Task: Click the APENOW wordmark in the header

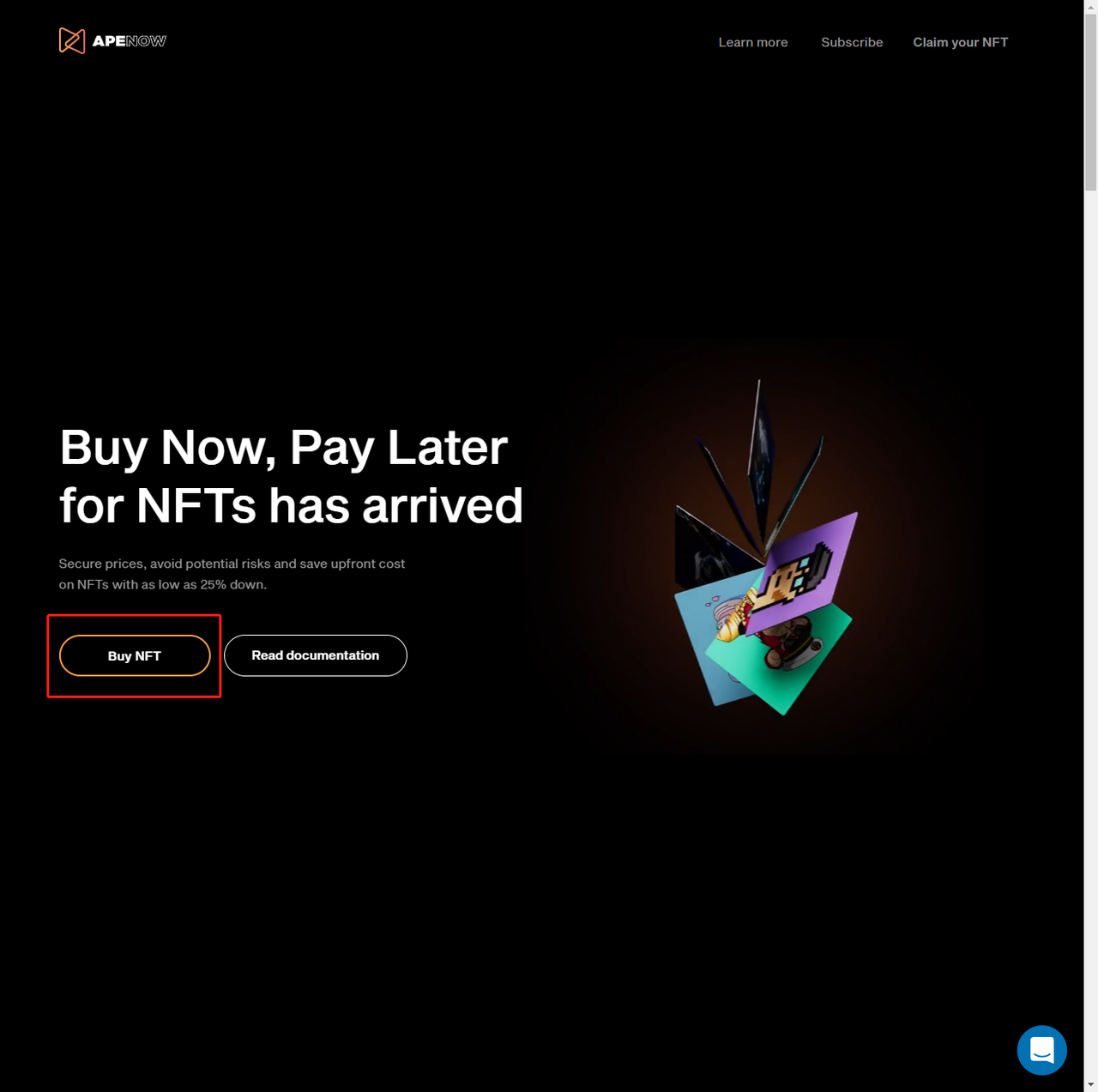Action: (130, 41)
